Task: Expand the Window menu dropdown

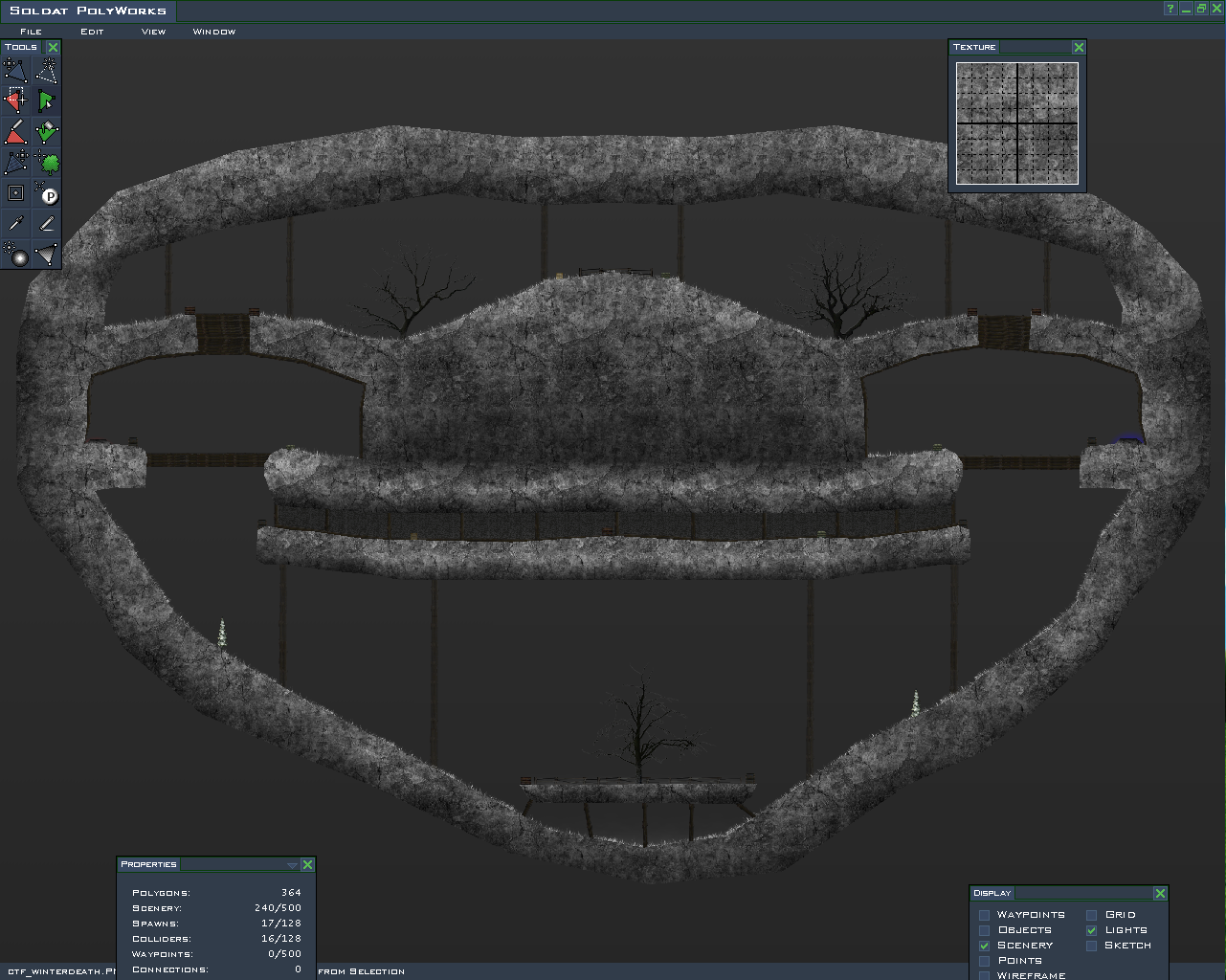Action: coord(213,32)
